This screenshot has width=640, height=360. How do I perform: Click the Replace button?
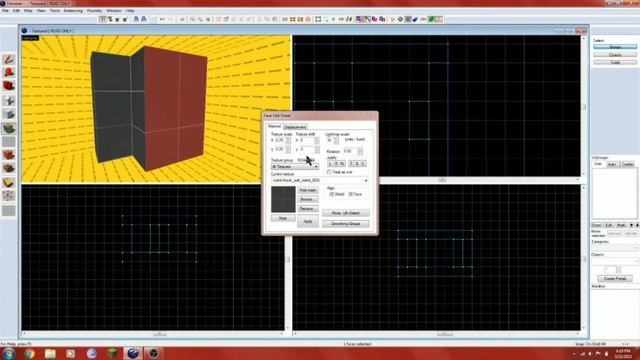coord(307,209)
